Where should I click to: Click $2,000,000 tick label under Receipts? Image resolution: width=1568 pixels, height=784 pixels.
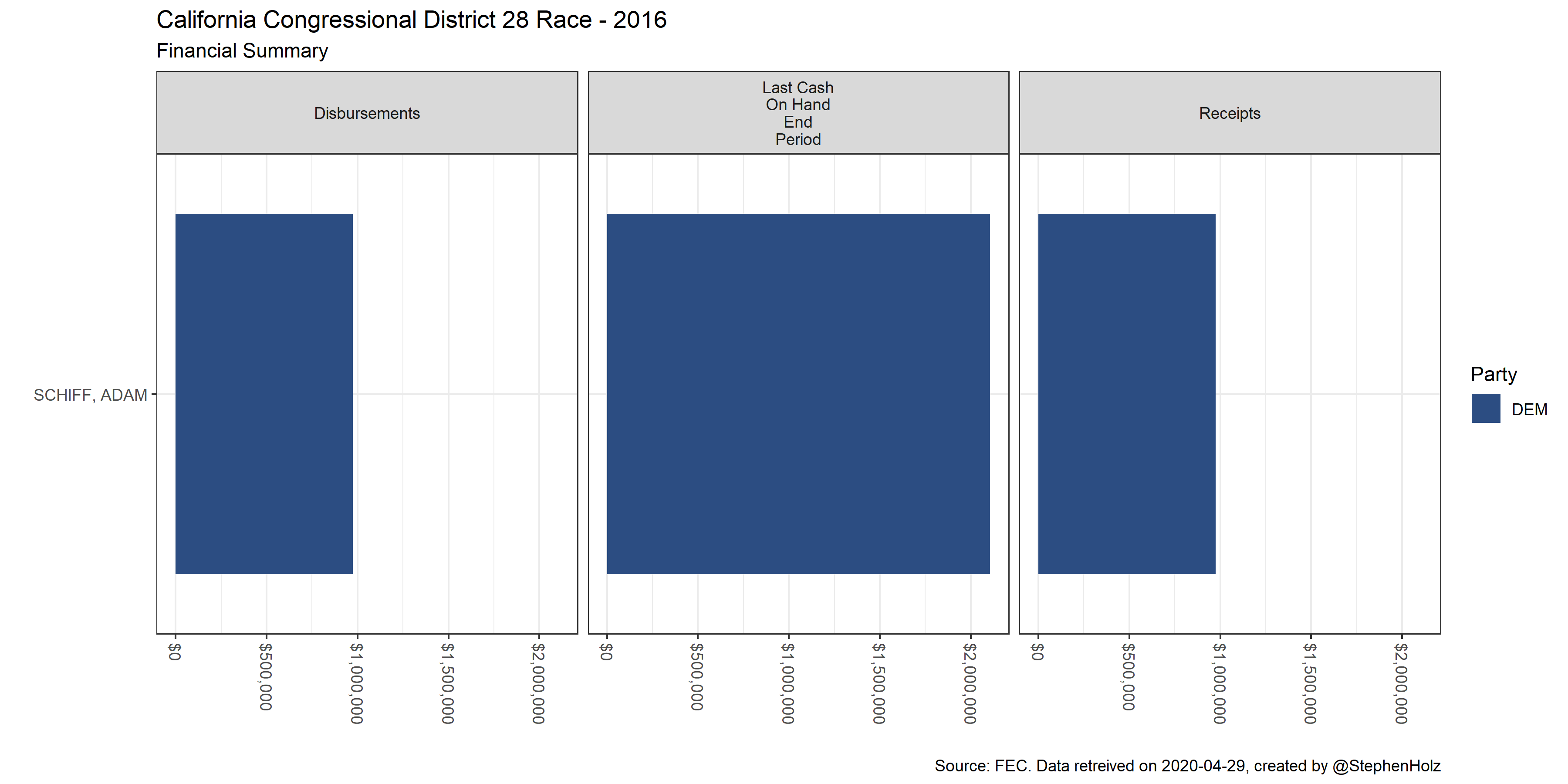(1401, 683)
